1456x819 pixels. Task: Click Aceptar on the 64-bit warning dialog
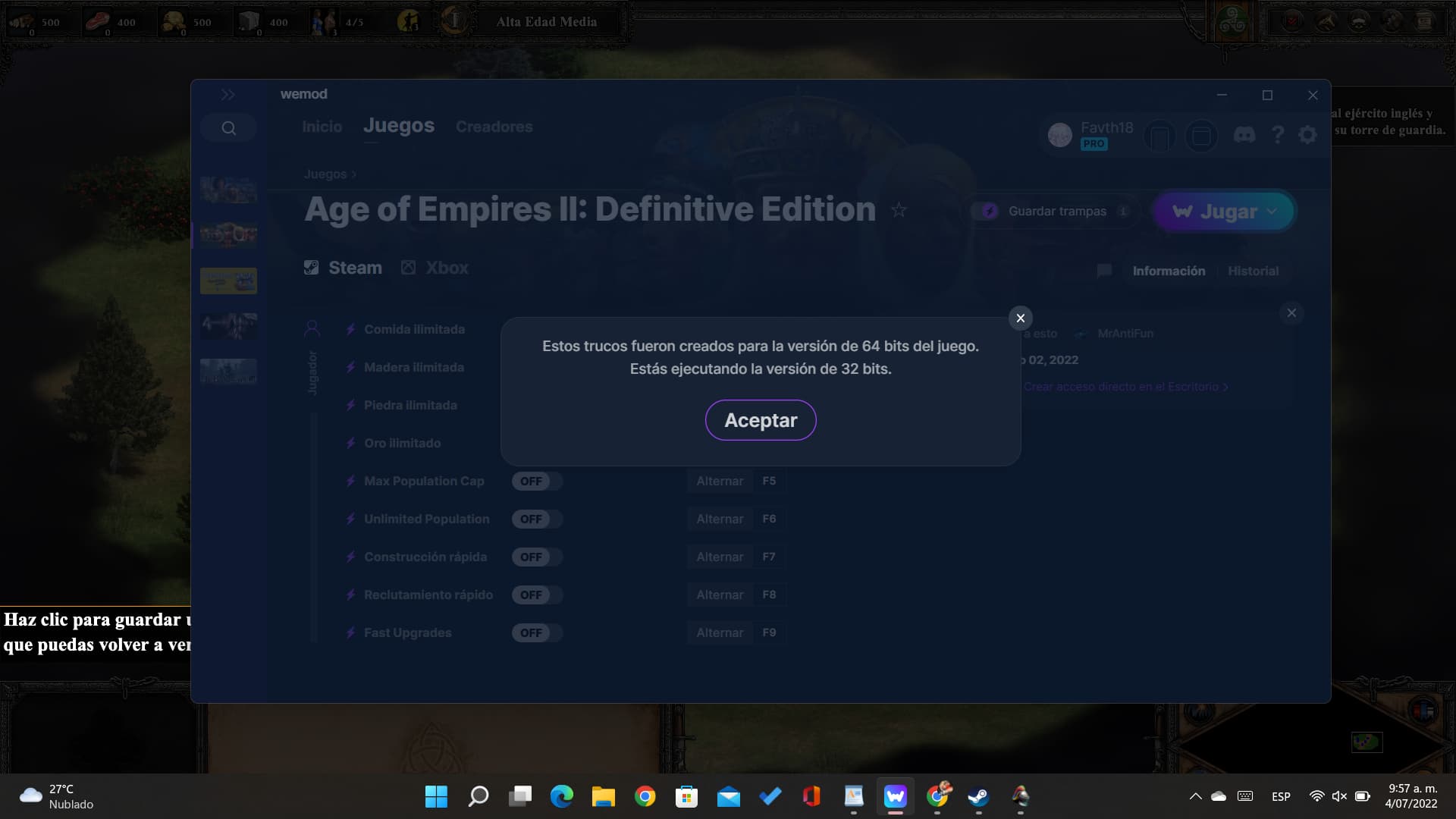[760, 419]
